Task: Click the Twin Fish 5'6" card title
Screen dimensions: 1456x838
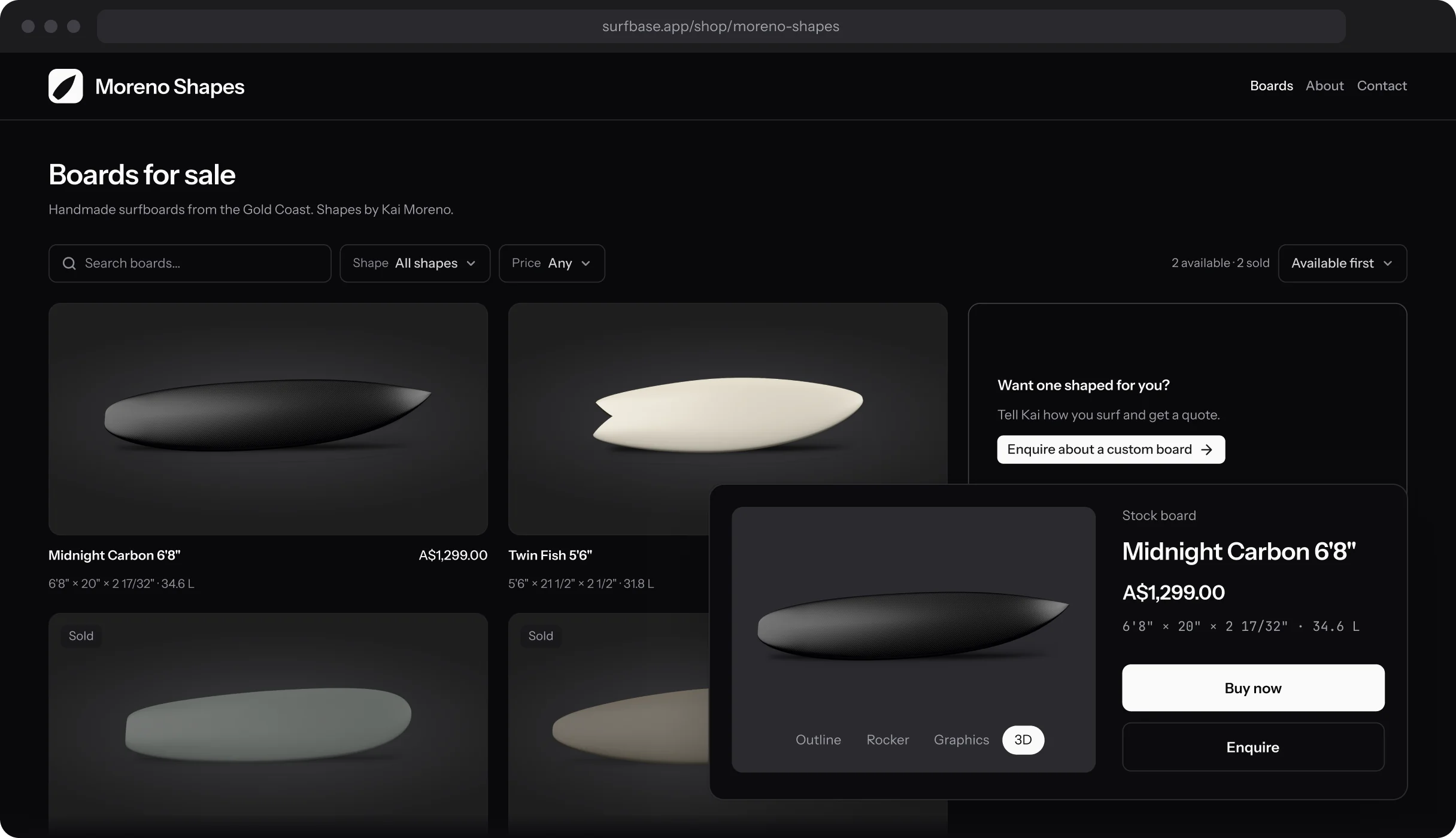Action: coord(550,555)
